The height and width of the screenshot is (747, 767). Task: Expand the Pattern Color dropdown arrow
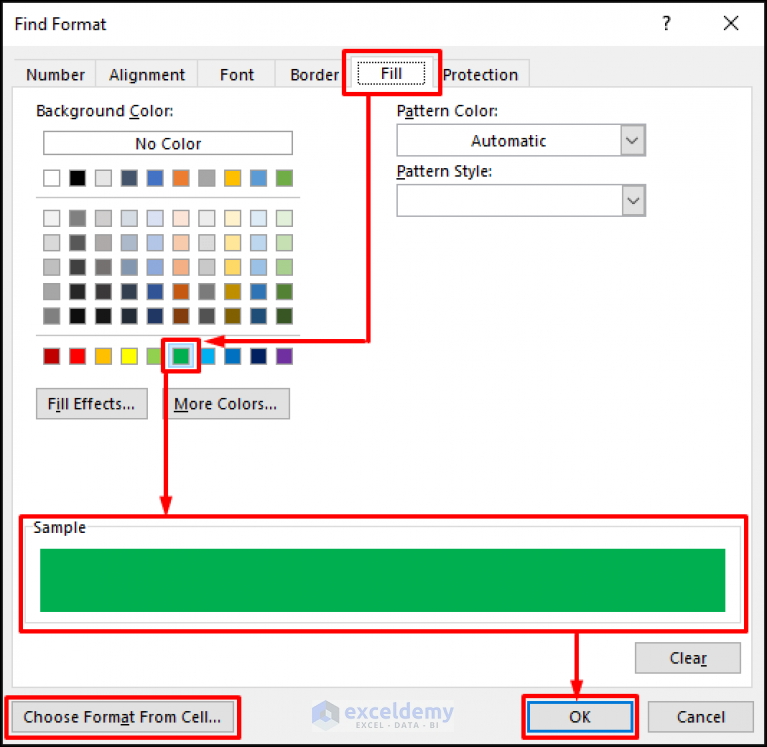[x=632, y=141]
